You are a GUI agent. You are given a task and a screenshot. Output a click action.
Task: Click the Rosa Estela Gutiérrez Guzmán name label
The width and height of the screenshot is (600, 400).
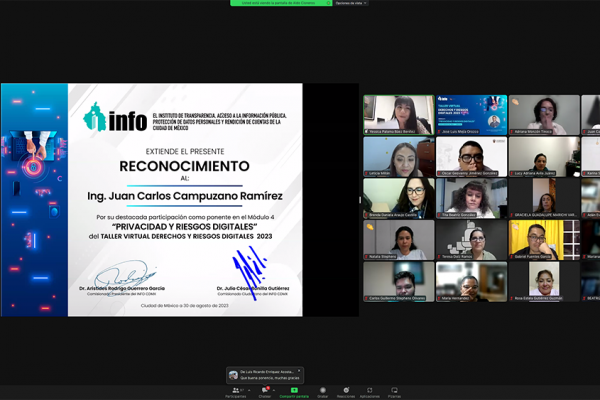pos(536,298)
